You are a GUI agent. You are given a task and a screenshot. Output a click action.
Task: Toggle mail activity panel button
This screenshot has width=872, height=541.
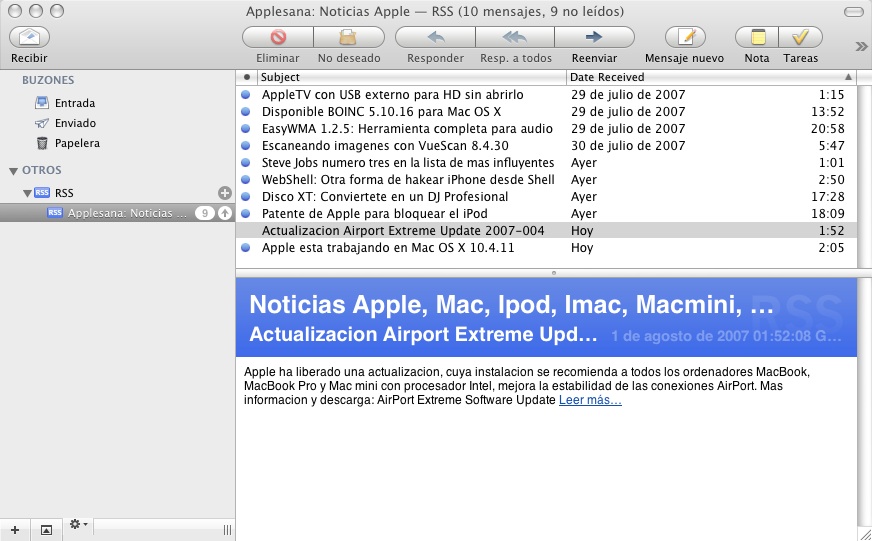pos(46,530)
